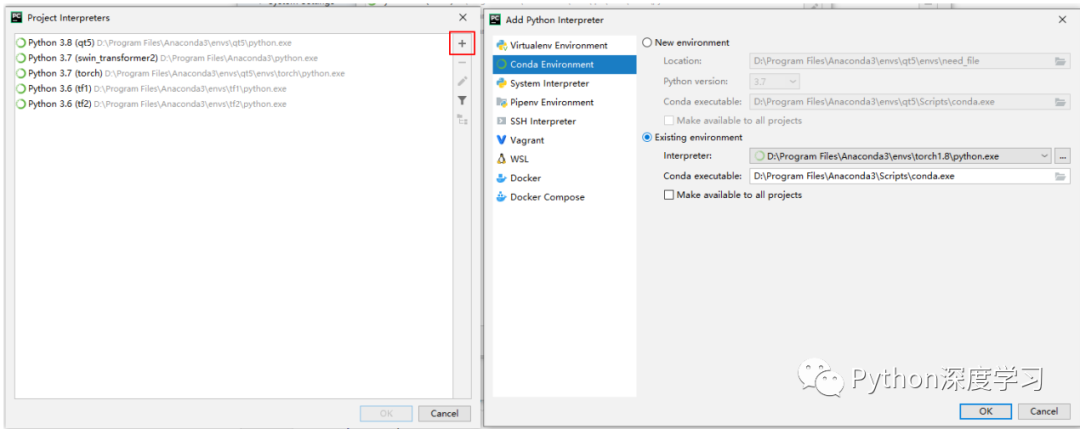Select New environment radio button
This screenshot has height=429, width=1080.
[x=647, y=43]
